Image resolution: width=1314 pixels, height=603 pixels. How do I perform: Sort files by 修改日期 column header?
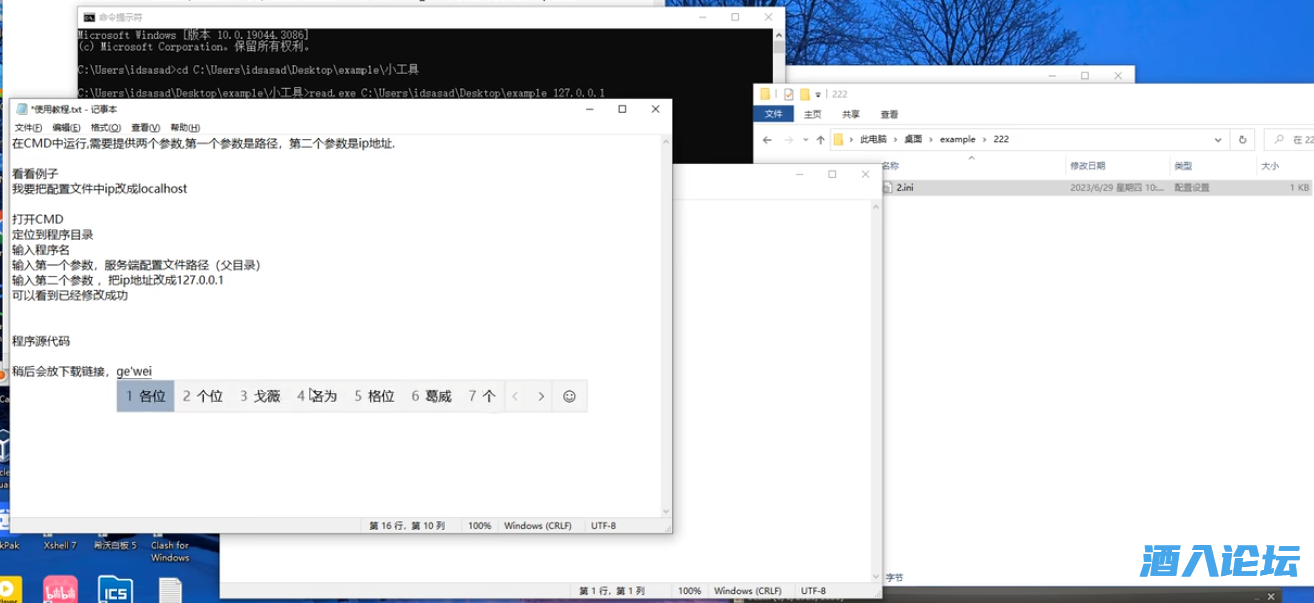[1088, 165]
